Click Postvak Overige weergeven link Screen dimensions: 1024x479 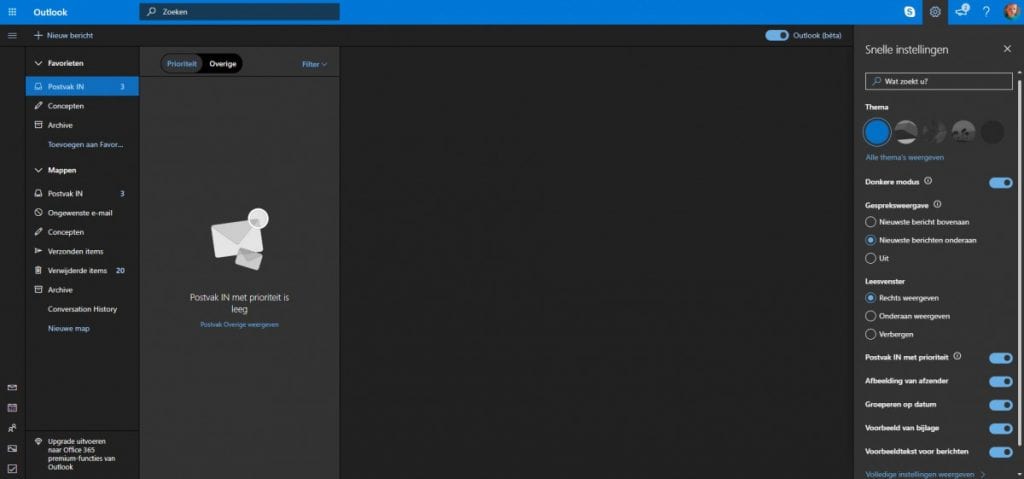click(x=240, y=324)
